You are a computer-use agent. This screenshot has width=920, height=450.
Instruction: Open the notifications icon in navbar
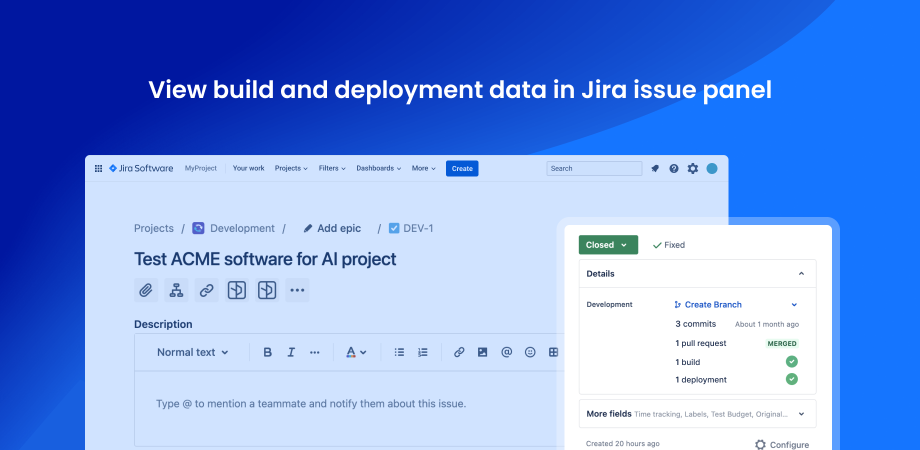[655, 169]
